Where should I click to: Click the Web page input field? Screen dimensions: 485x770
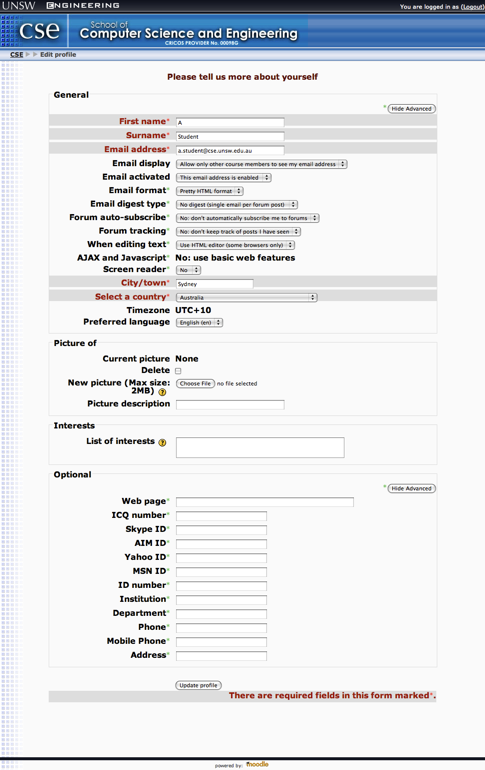[x=265, y=502]
